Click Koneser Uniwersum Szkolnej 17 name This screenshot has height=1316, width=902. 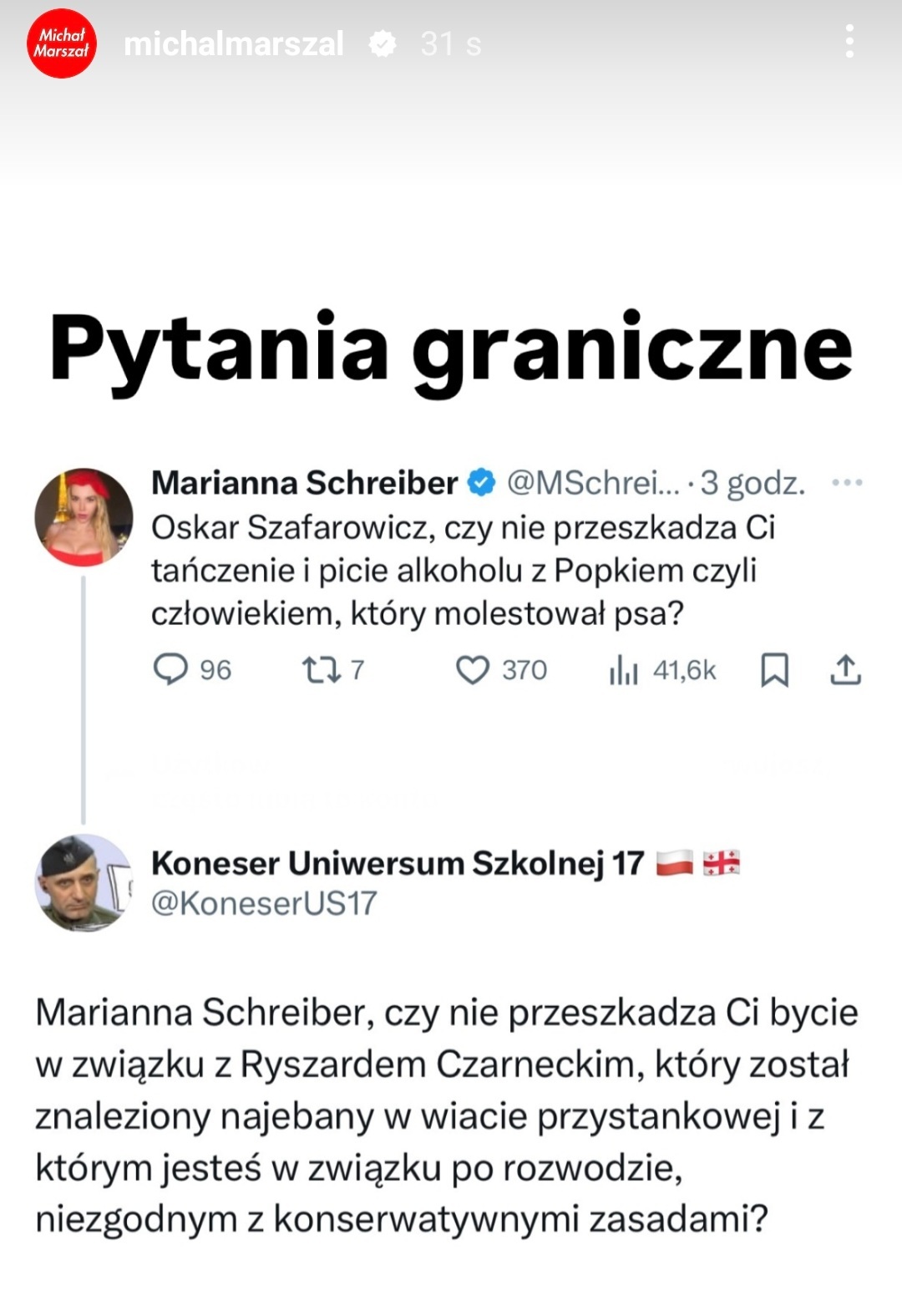tap(398, 863)
